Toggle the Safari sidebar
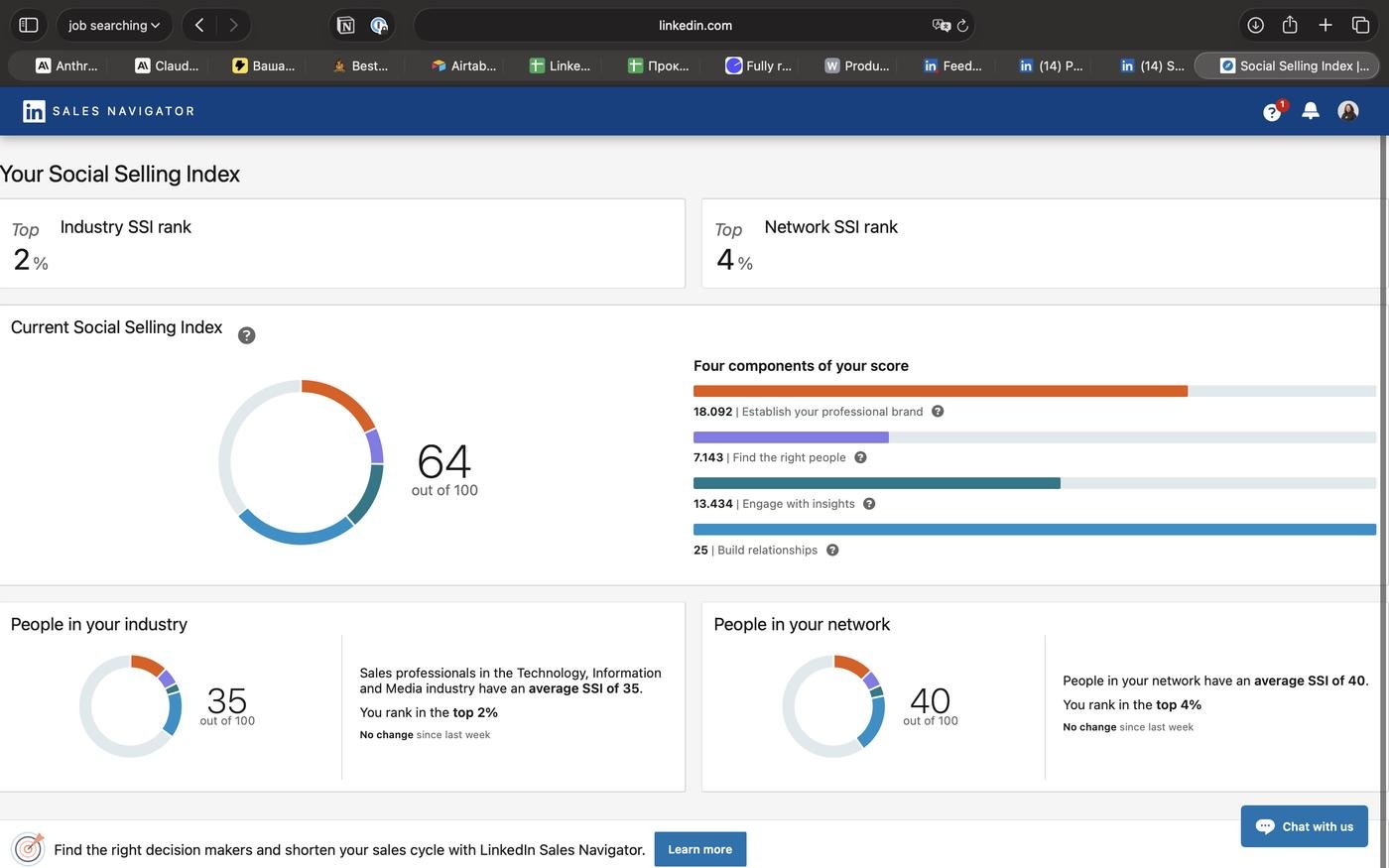The width and height of the screenshot is (1389, 868). [x=29, y=25]
